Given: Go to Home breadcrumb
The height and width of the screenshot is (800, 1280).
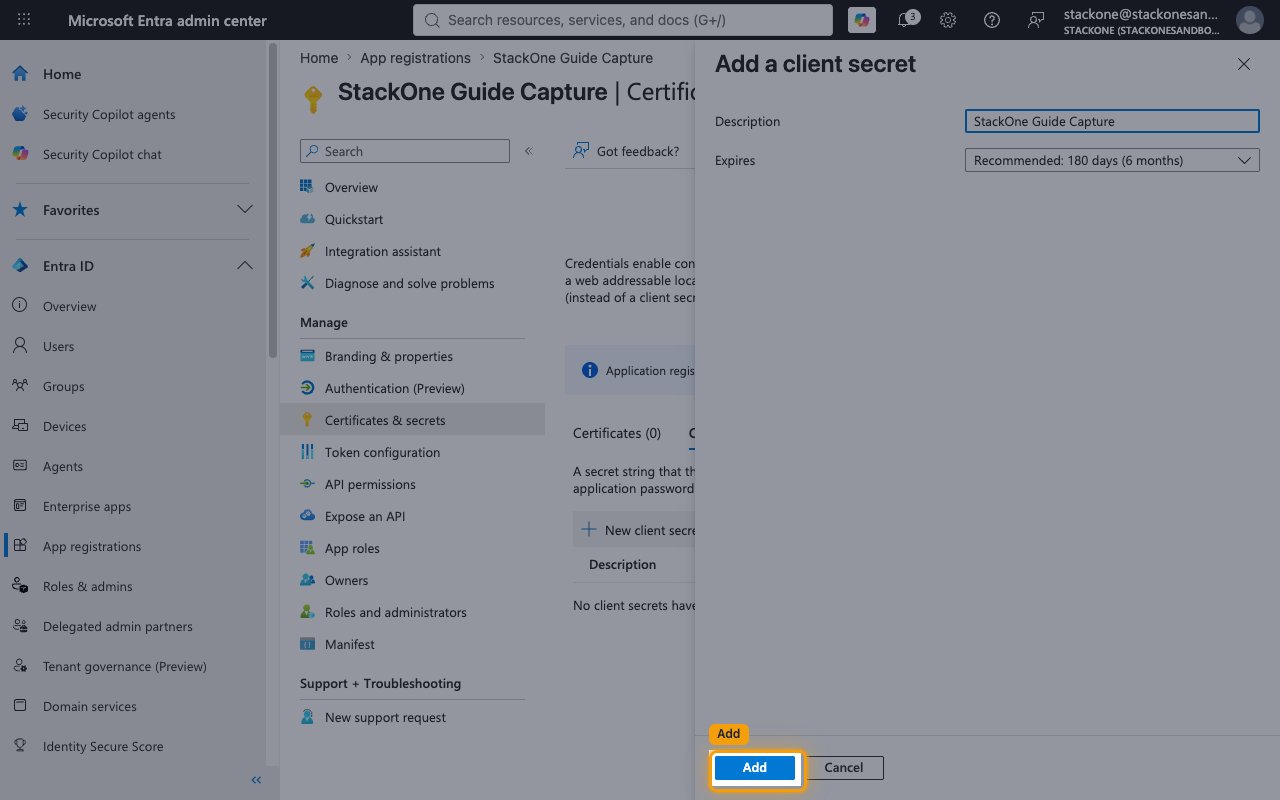Looking at the screenshot, I should [x=319, y=58].
